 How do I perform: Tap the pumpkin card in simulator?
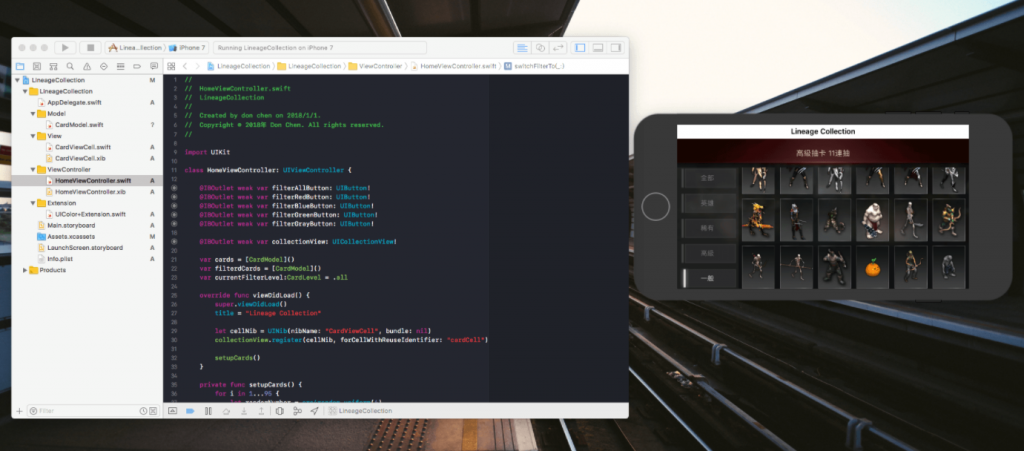872,267
